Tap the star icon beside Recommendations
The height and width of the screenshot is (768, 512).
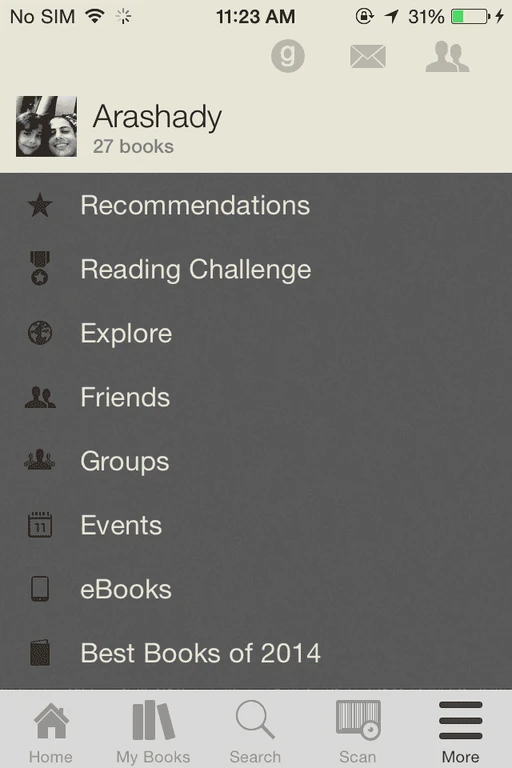click(40, 205)
